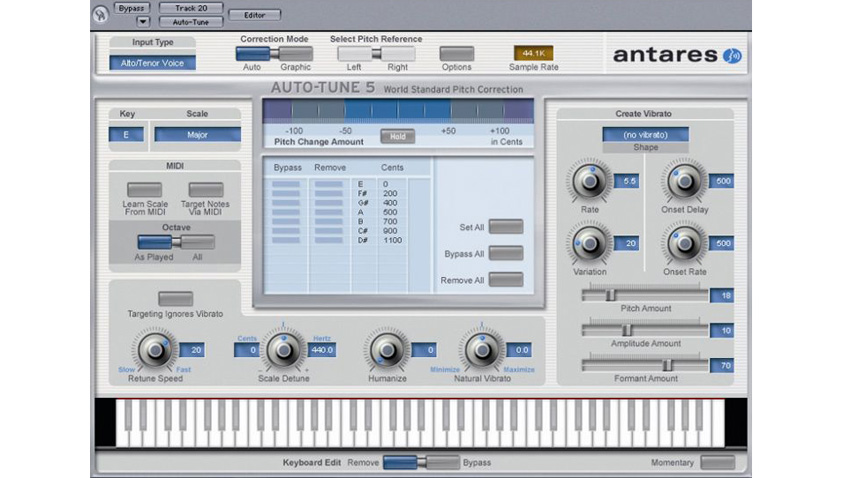Click the Retune Speed knob
Image resolution: width=850 pixels, height=478 pixels.
pos(155,351)
